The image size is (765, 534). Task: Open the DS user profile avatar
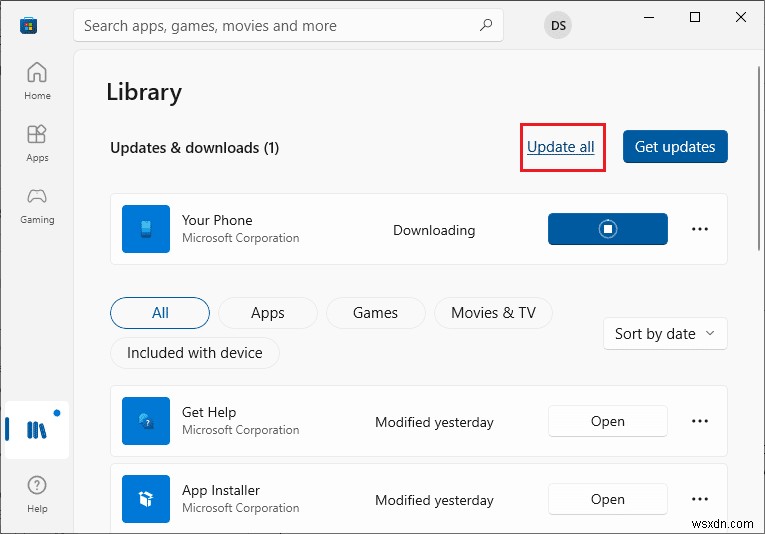point(557,26)
